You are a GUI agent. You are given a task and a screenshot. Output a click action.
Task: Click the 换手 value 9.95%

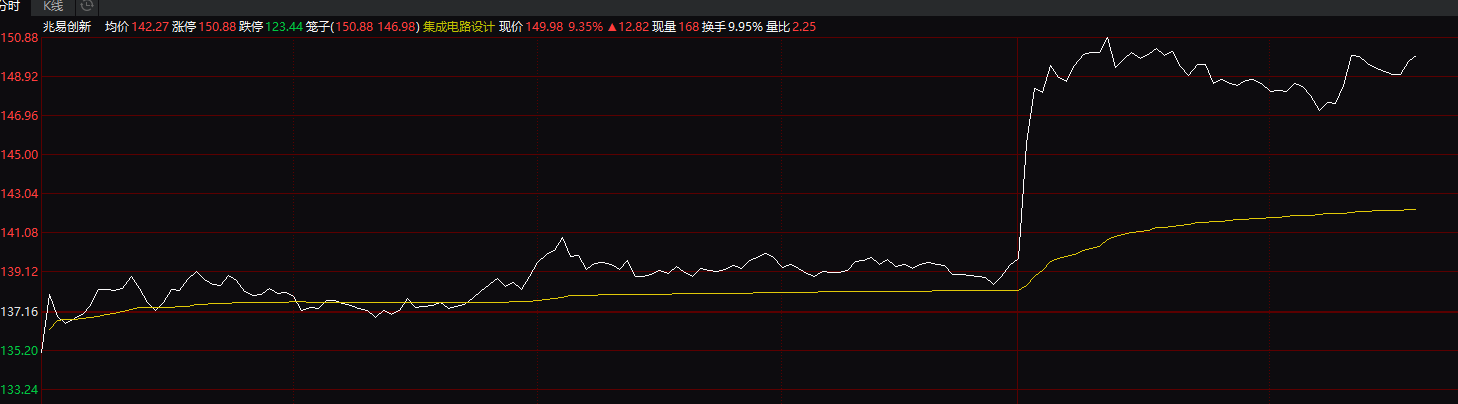click(x=745, y=27)
